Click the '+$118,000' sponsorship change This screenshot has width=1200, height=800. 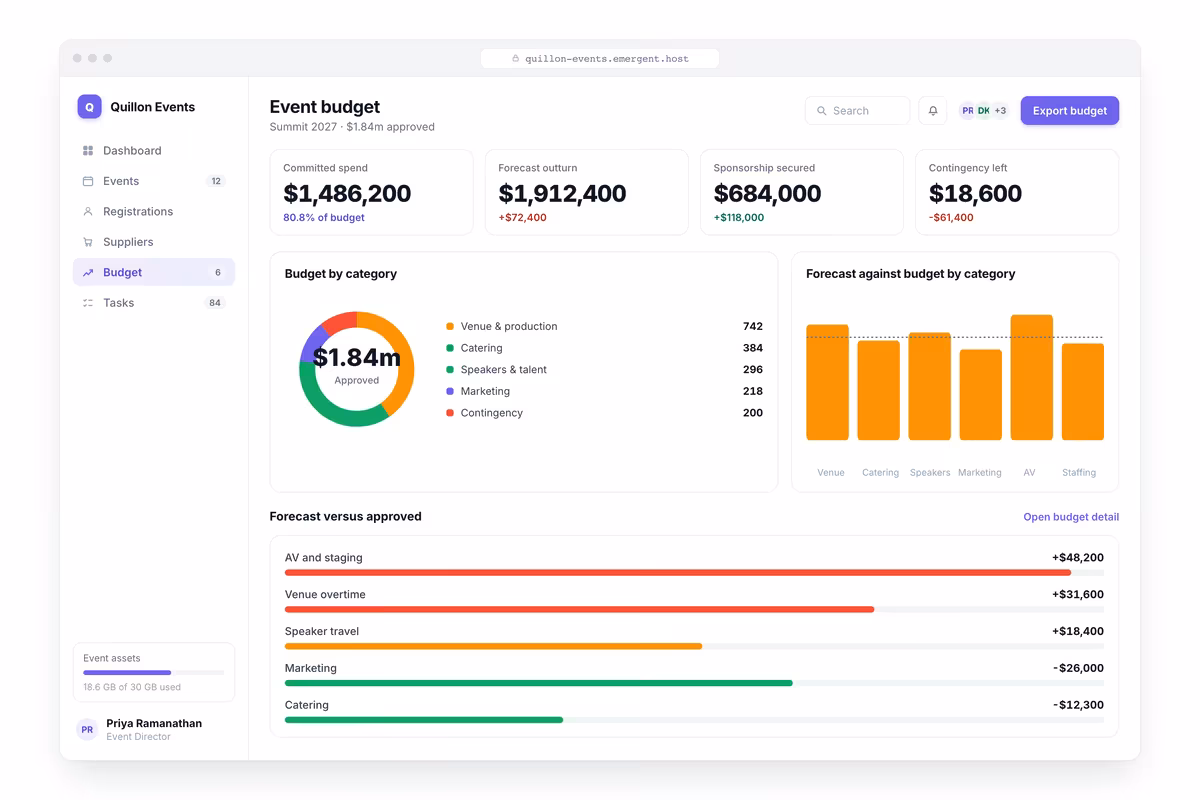[x=739, y=218]
